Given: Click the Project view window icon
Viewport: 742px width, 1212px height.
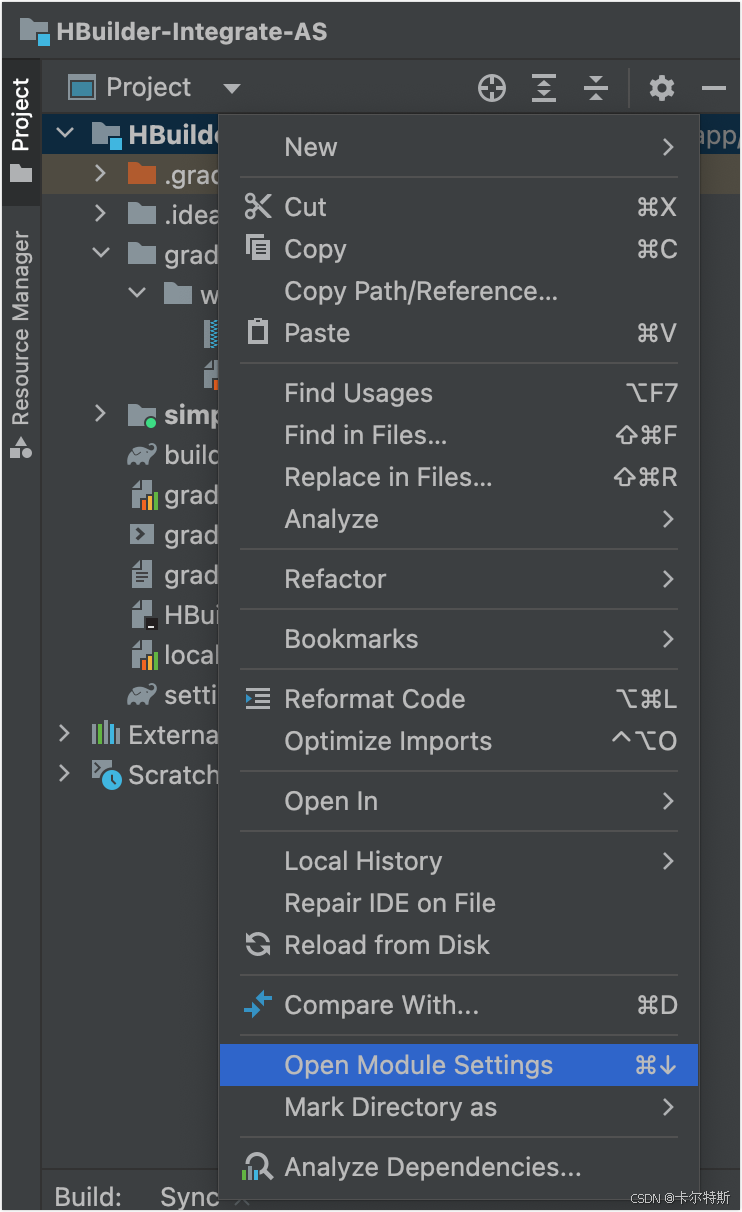Looking at the screenshot, I should click(81, 88).
